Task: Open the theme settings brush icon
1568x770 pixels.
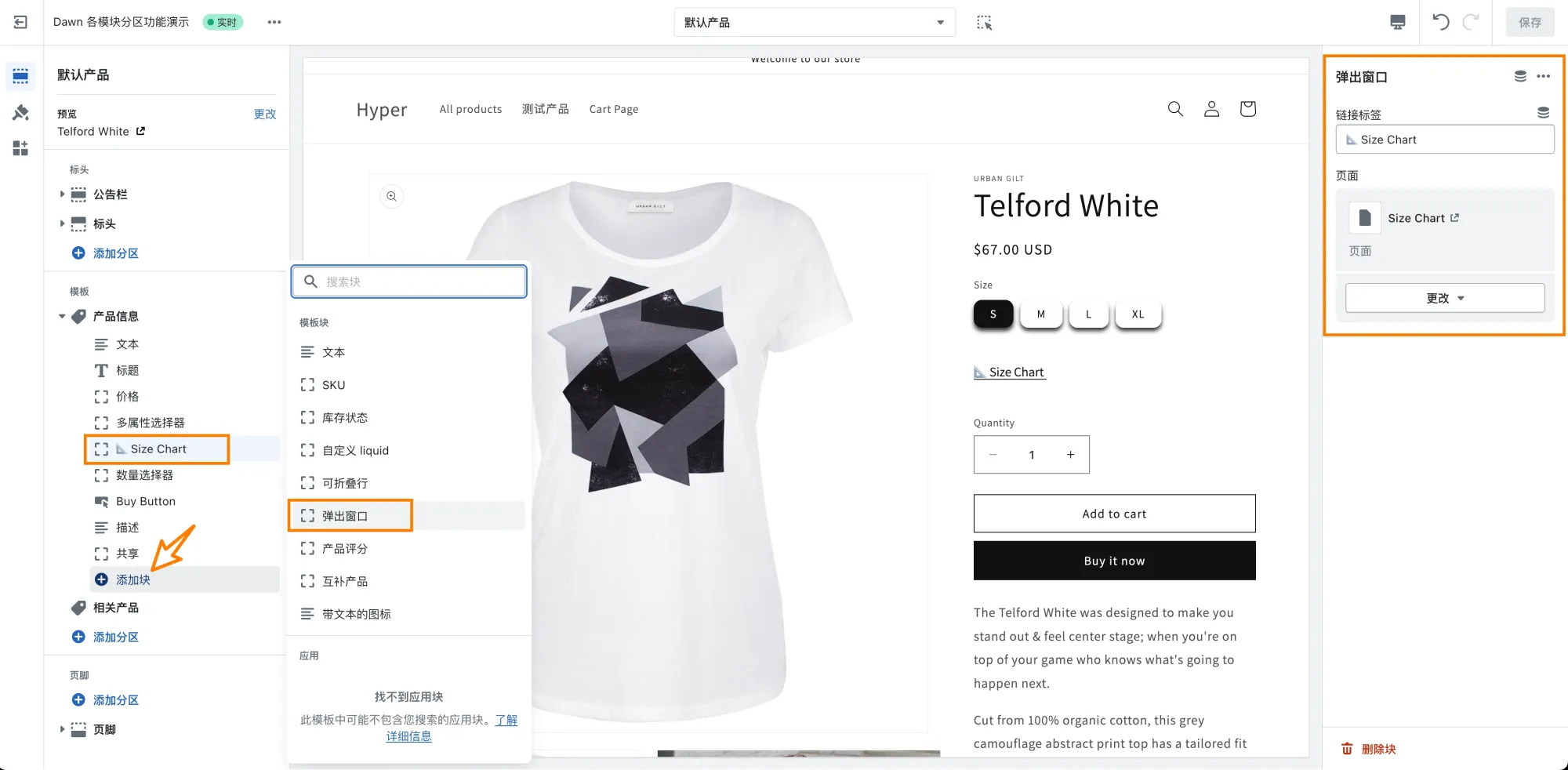Action: (20, 113)
